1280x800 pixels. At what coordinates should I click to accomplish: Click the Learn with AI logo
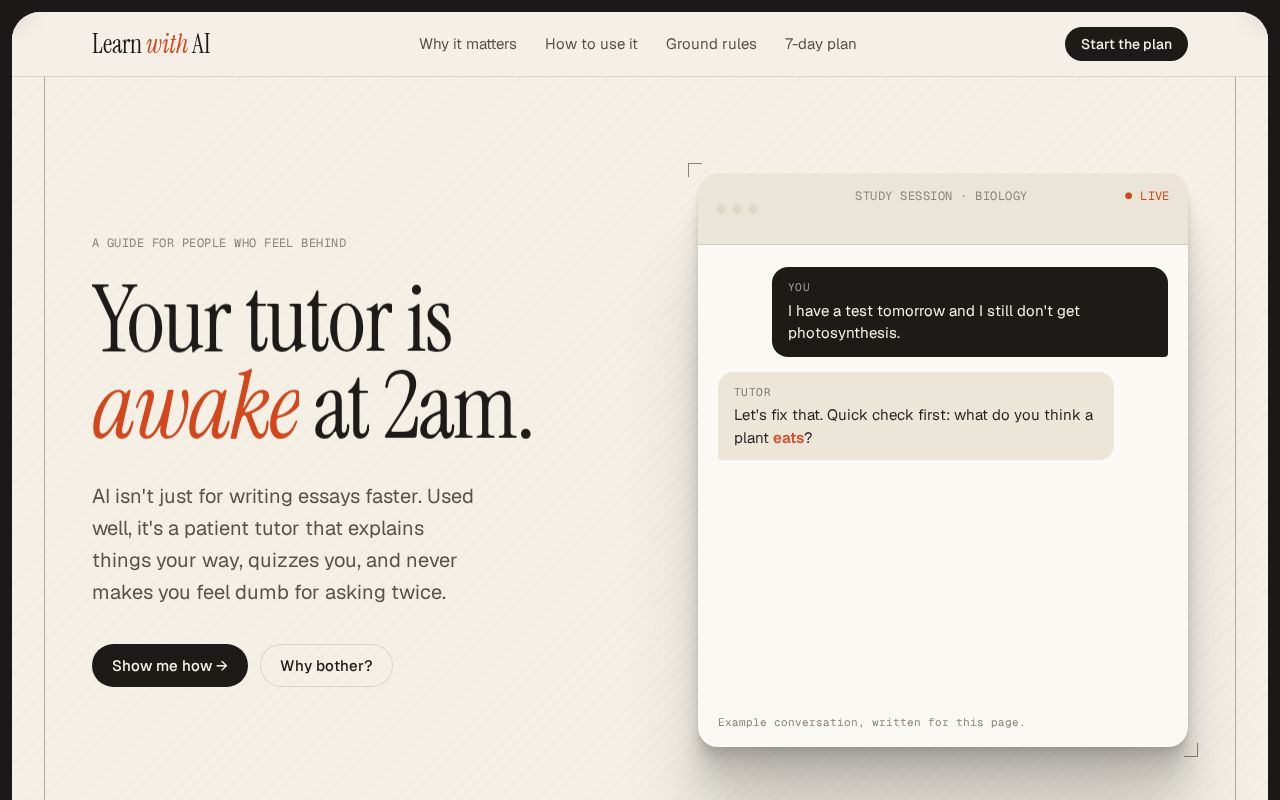(x=151, y=44)
